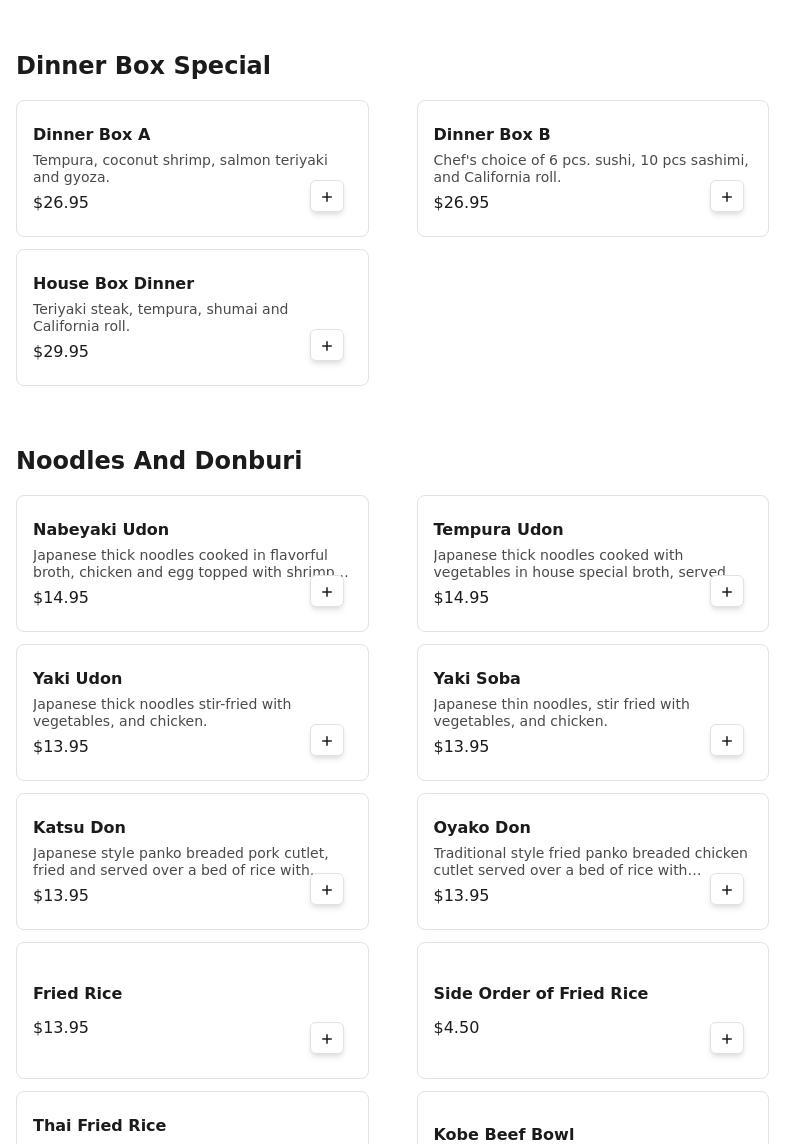This screenshot has height=1144, width=785.
Task: Add Oyako Don with plus button
Action: 727,890
